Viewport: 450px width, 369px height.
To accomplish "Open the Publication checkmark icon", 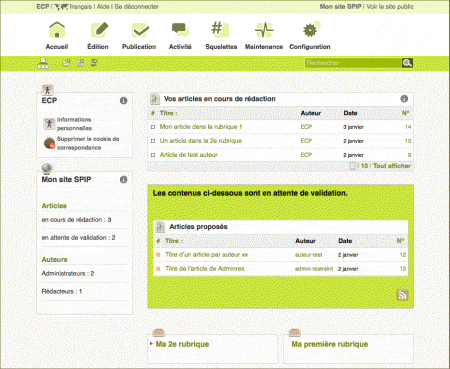I will [140, 30].
